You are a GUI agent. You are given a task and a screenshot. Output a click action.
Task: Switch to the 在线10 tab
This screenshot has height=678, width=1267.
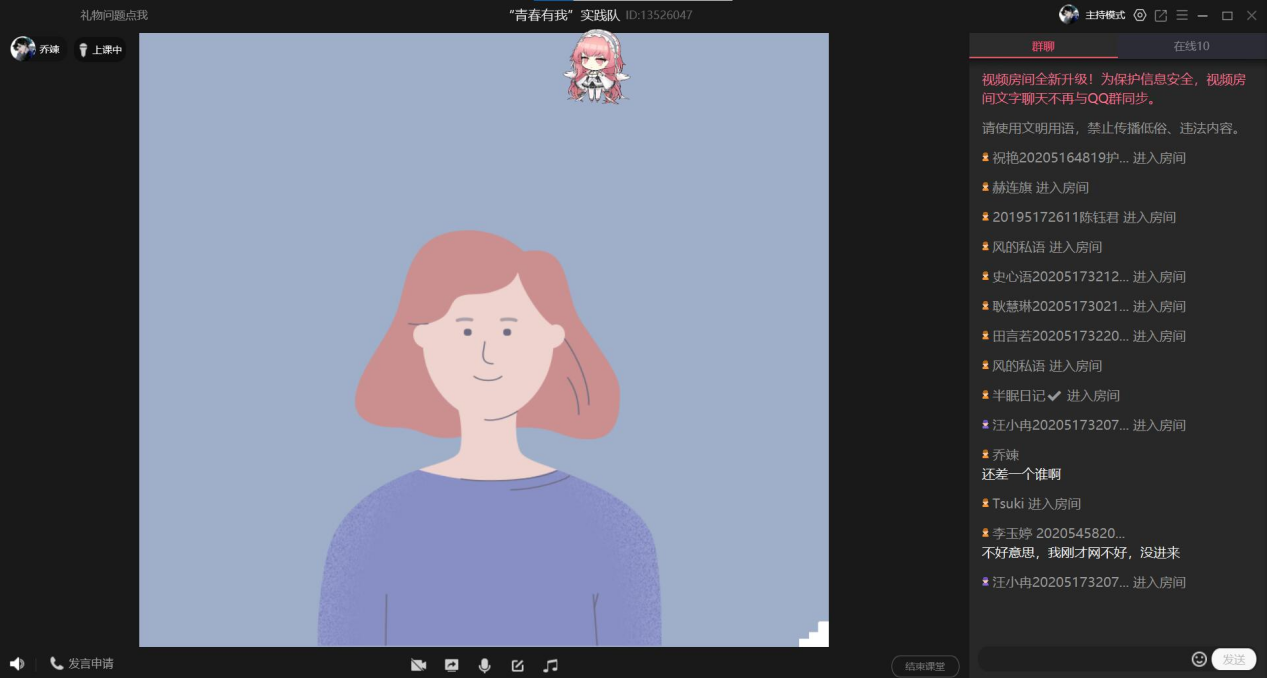(1191, 46)
